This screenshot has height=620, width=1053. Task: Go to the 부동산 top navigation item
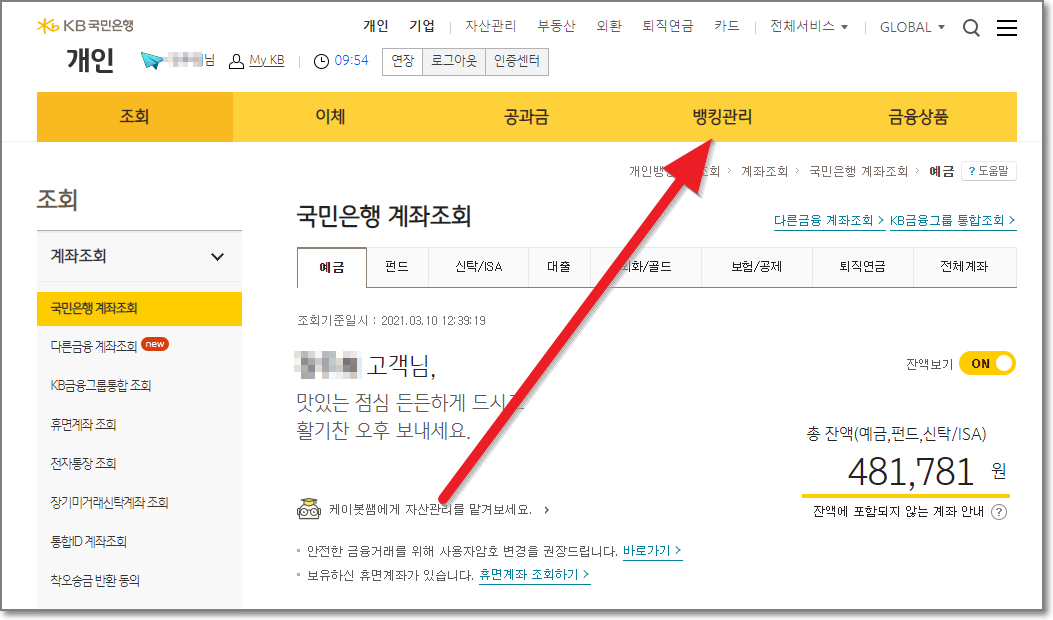point(557,26)
